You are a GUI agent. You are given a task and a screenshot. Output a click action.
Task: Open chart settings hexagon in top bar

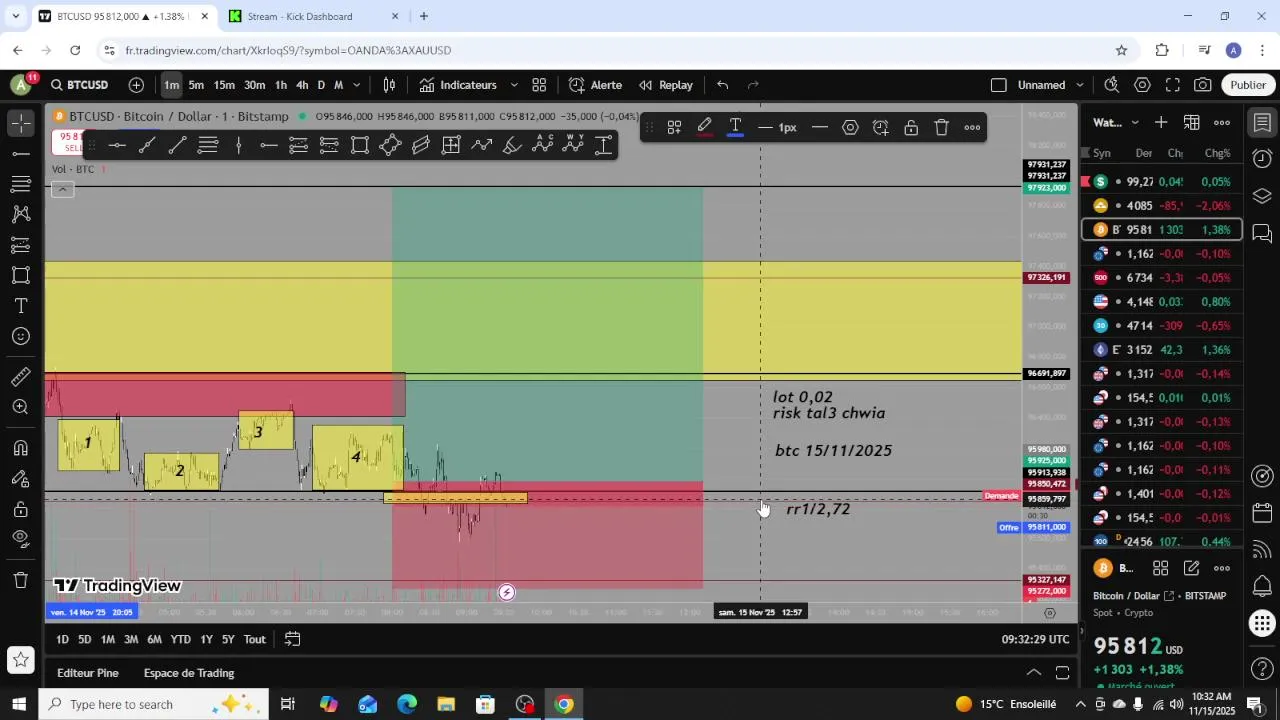tap(1142, 85)
